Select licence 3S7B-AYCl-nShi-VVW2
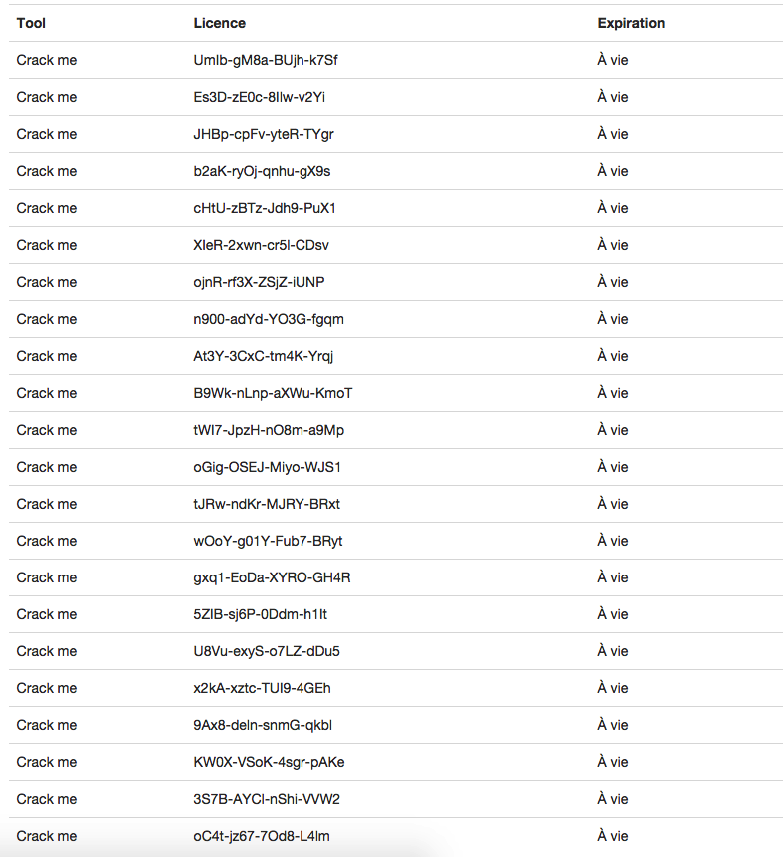 [x=267, y=799]
